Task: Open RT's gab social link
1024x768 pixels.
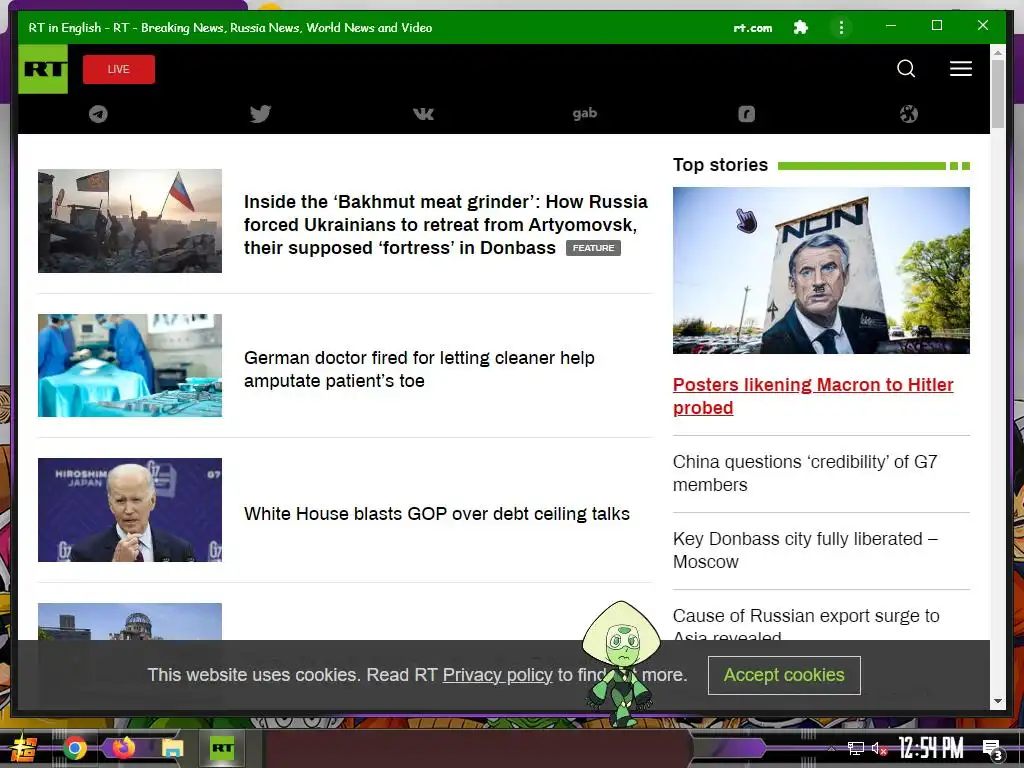Action: (584, 114)
